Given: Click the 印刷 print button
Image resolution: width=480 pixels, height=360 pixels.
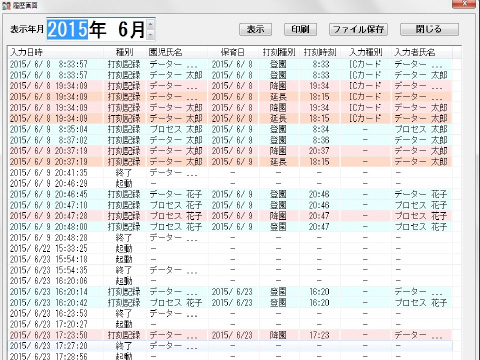Looking at the screenshot, I should tap(300, 29).
